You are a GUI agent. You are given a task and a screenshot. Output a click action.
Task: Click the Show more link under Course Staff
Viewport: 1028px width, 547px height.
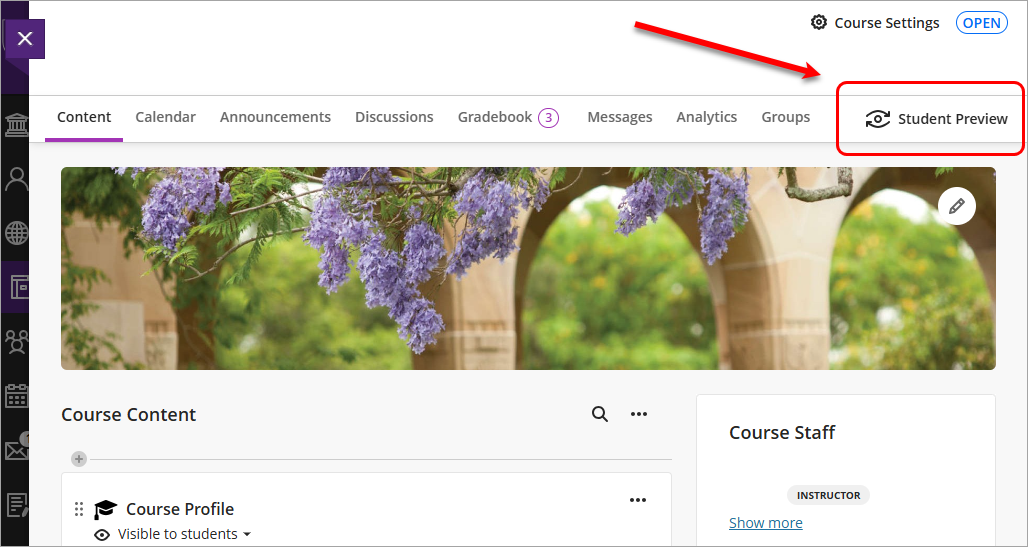tap(766, 523)
